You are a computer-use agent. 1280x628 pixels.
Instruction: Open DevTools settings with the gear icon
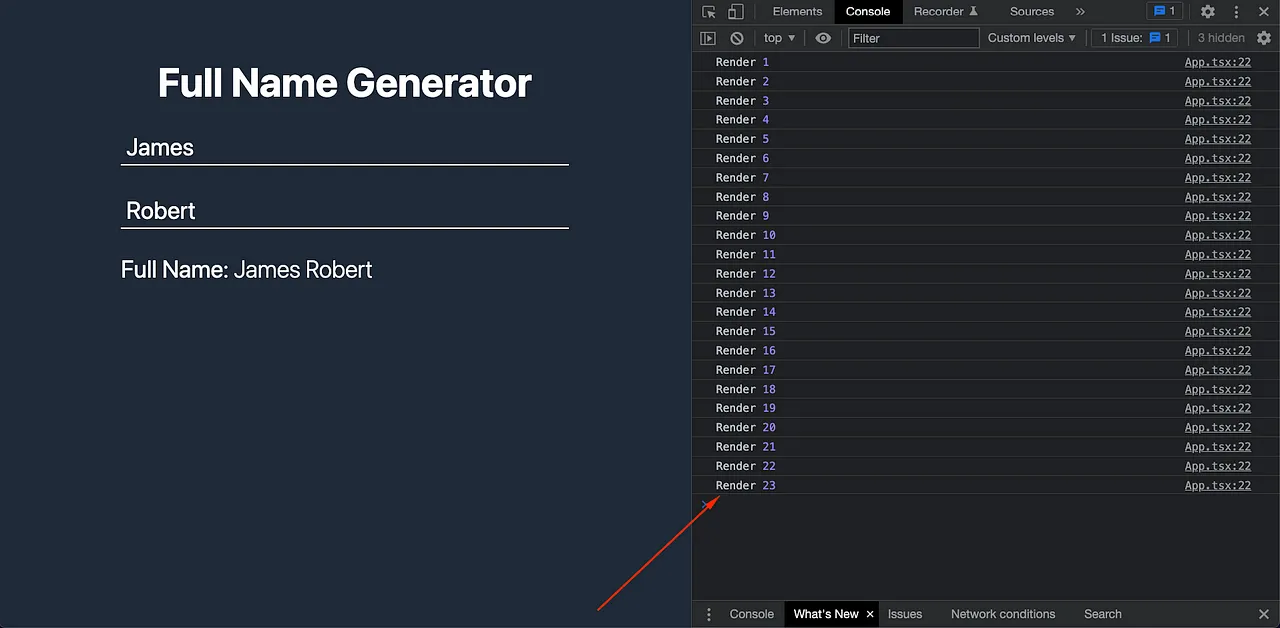[1207, 11]
